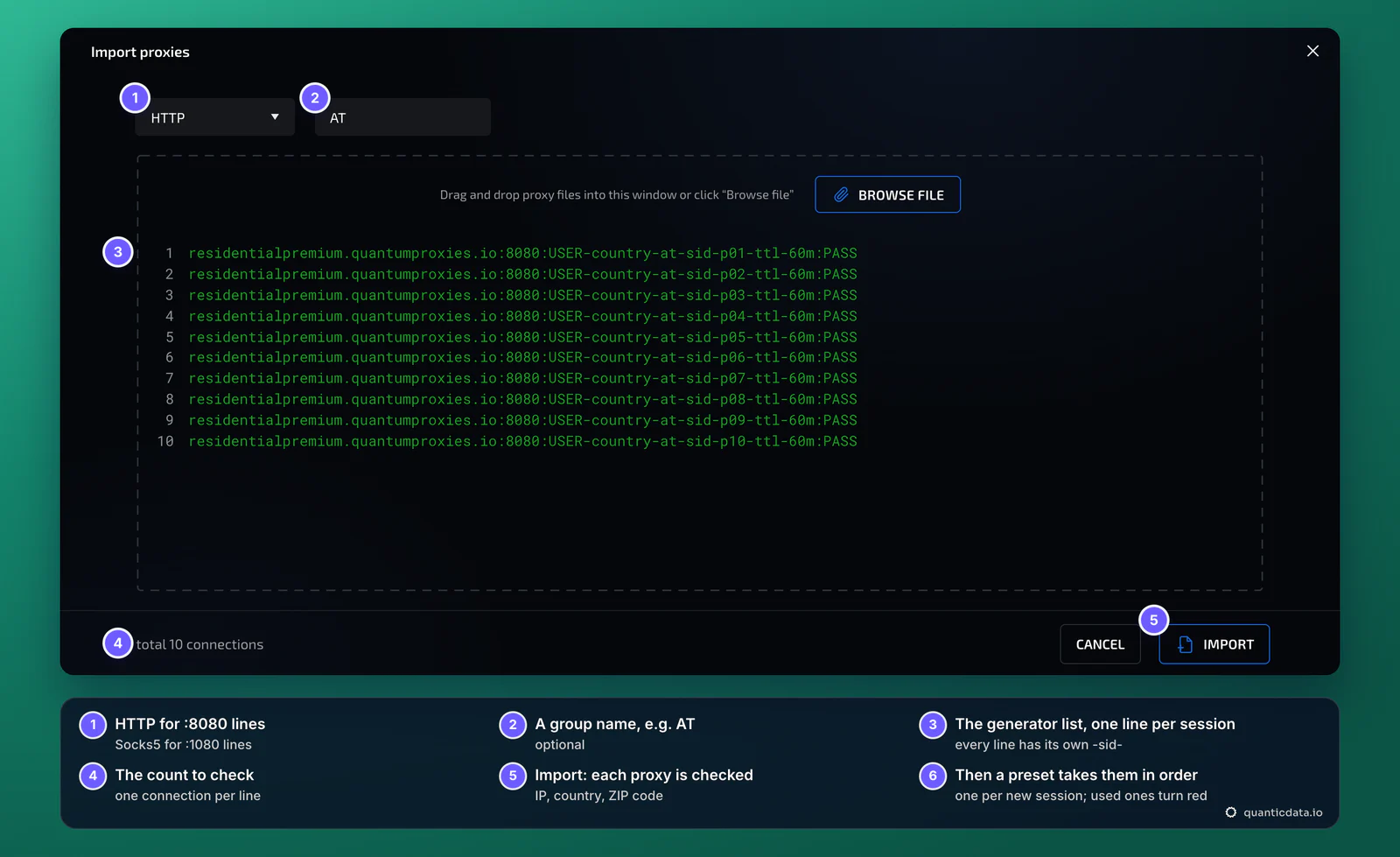Click 'The generator list, one line per session'
Viewport: 1400px width, 857px height.
coord(1095,724)
